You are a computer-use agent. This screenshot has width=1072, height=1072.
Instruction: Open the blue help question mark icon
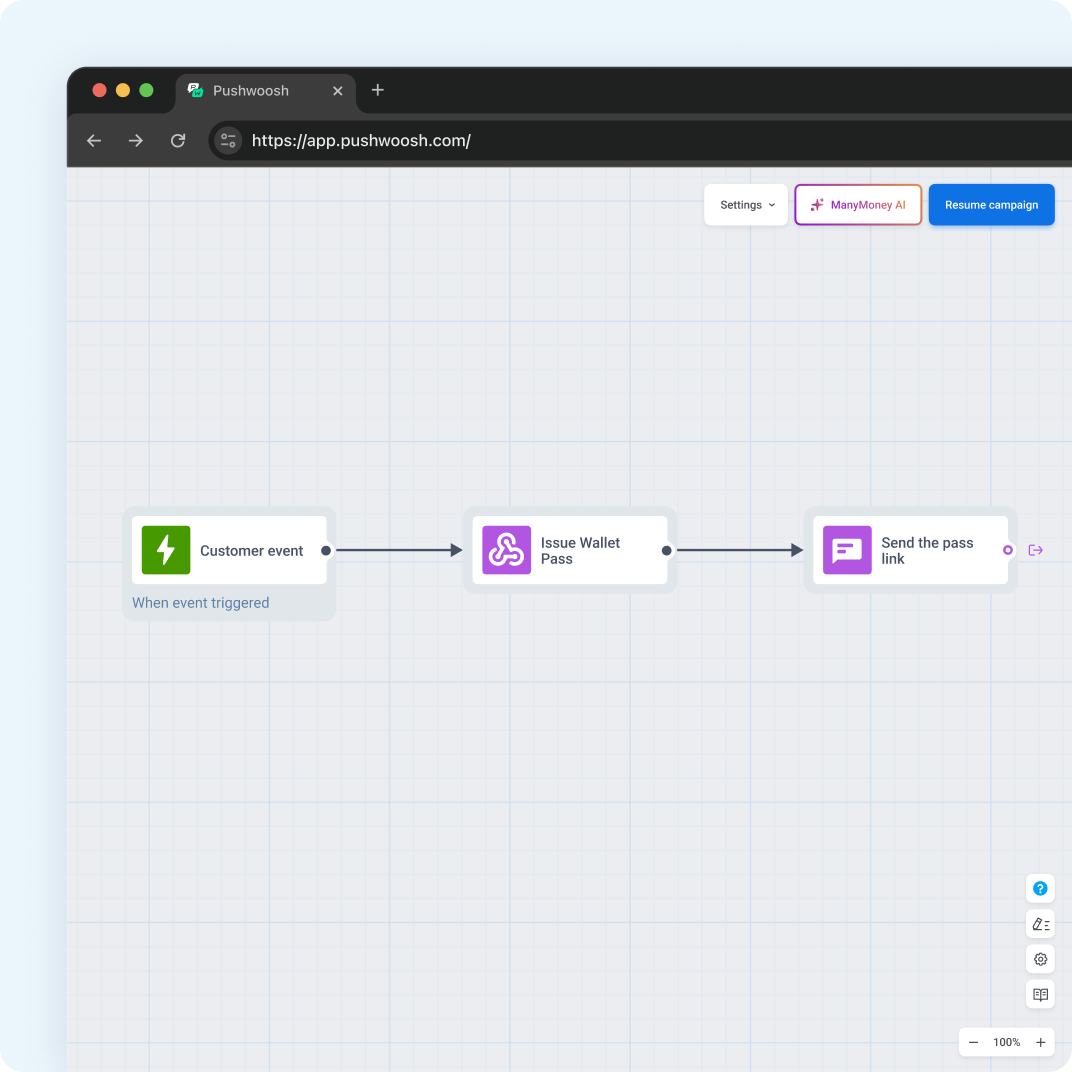coord(1040,888)
